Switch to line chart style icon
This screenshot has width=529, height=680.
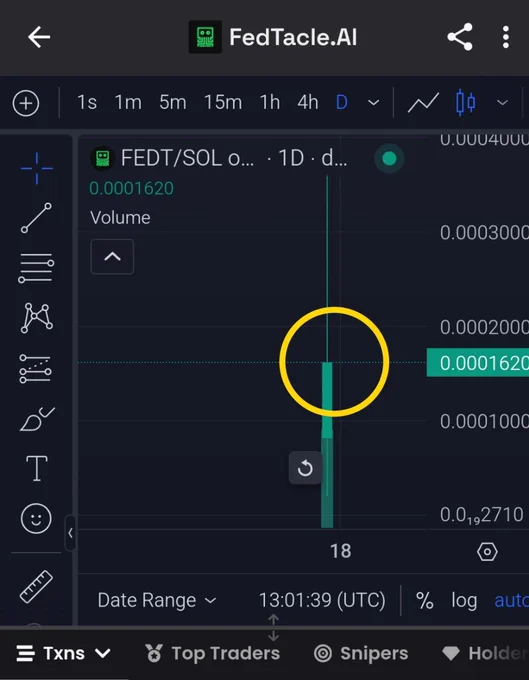(x=424, y=103)
